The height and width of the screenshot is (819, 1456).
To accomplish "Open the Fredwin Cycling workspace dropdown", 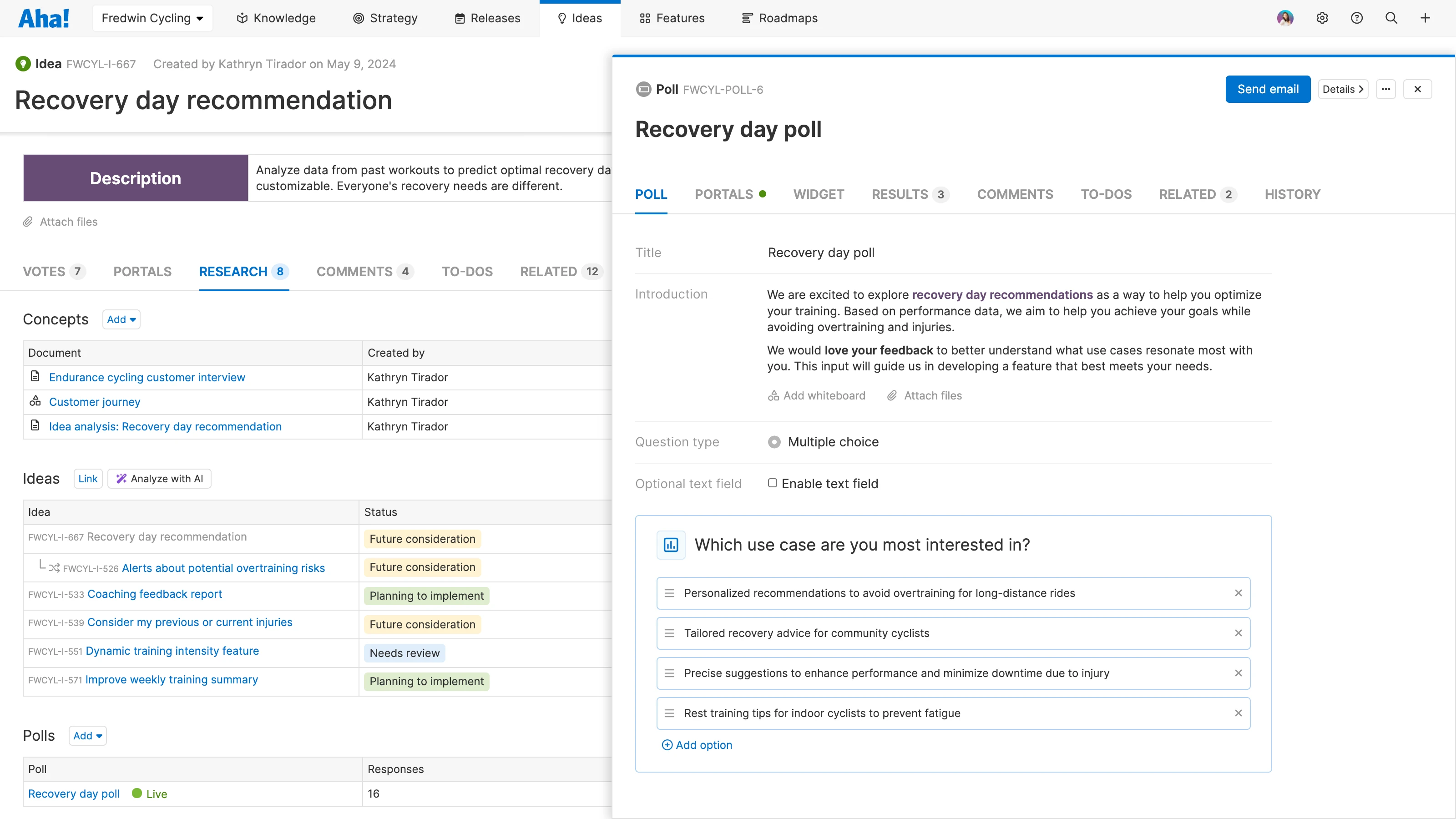I will [x=152, y=18].
